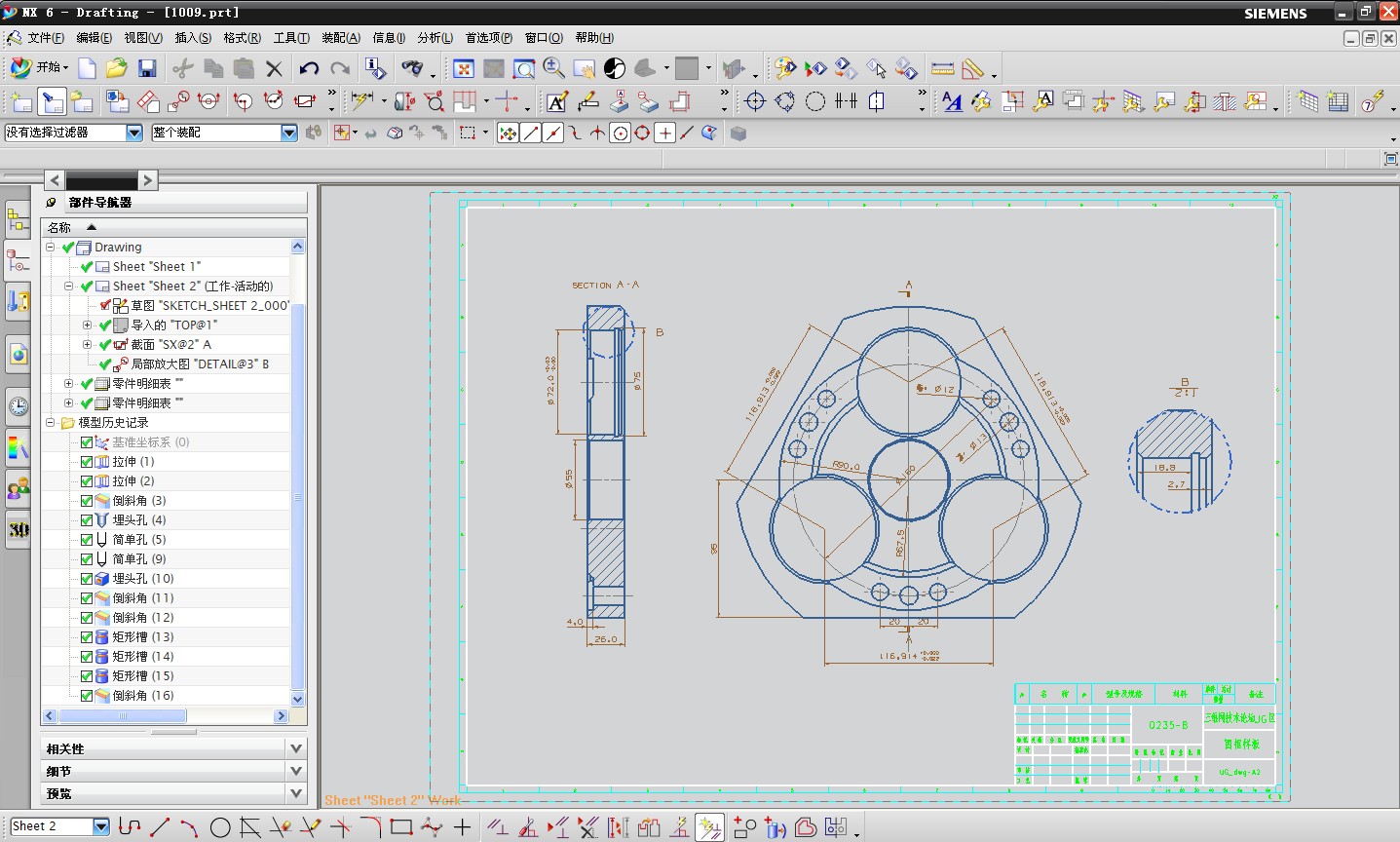Uncheck the 拉伸 (1) feature checkbox
Viewport: 1400px width, 842px height.
[87, 462]
